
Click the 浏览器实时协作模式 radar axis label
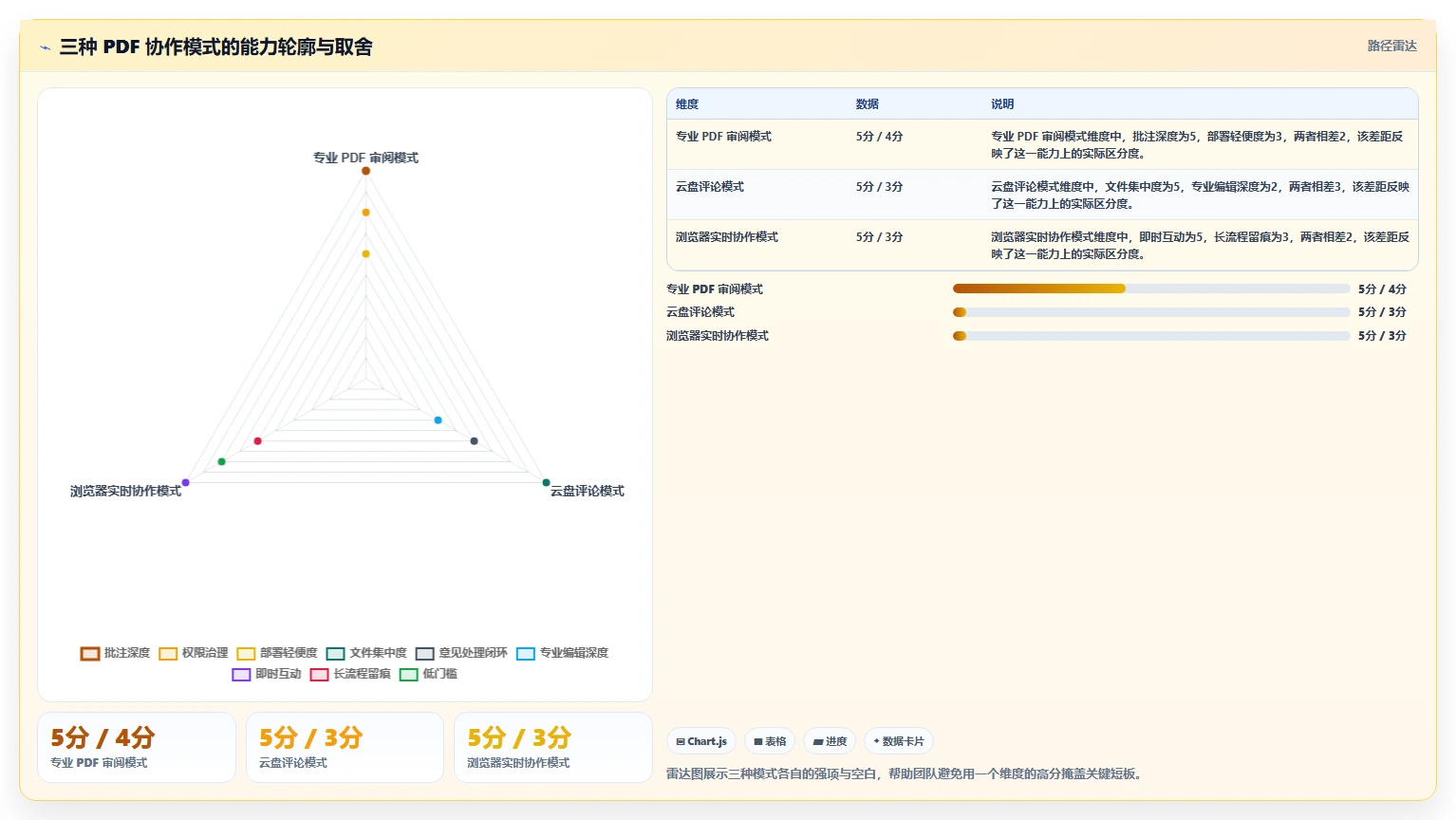(x=125, y=491)
